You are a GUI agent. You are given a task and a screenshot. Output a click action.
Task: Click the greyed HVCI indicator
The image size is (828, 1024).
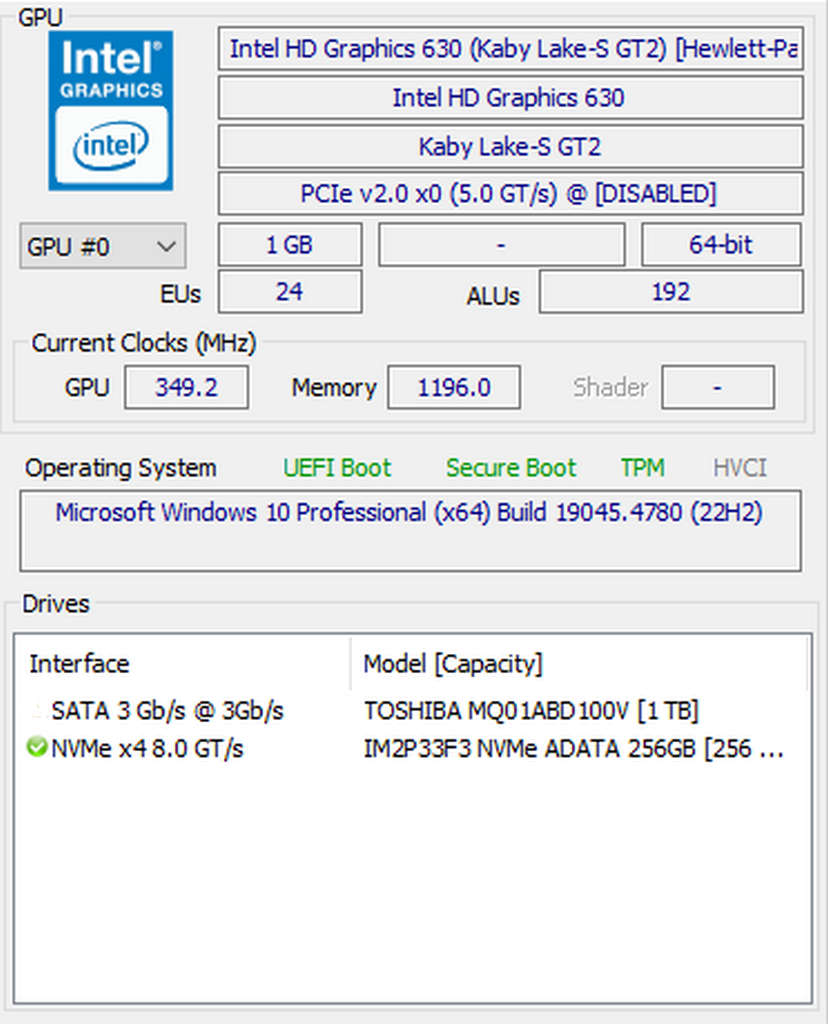click(739, 467)
